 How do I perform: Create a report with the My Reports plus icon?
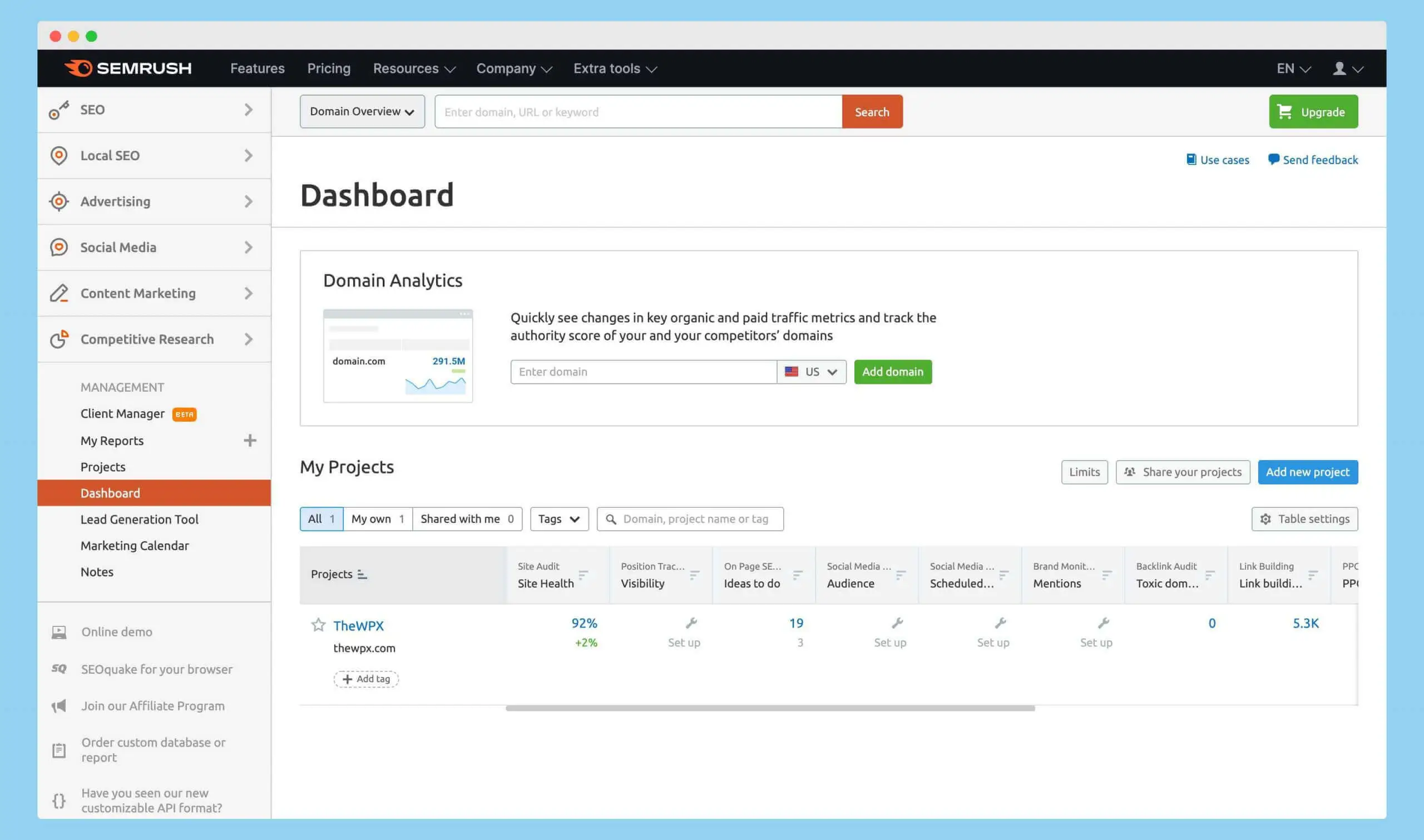pos(250,441)
